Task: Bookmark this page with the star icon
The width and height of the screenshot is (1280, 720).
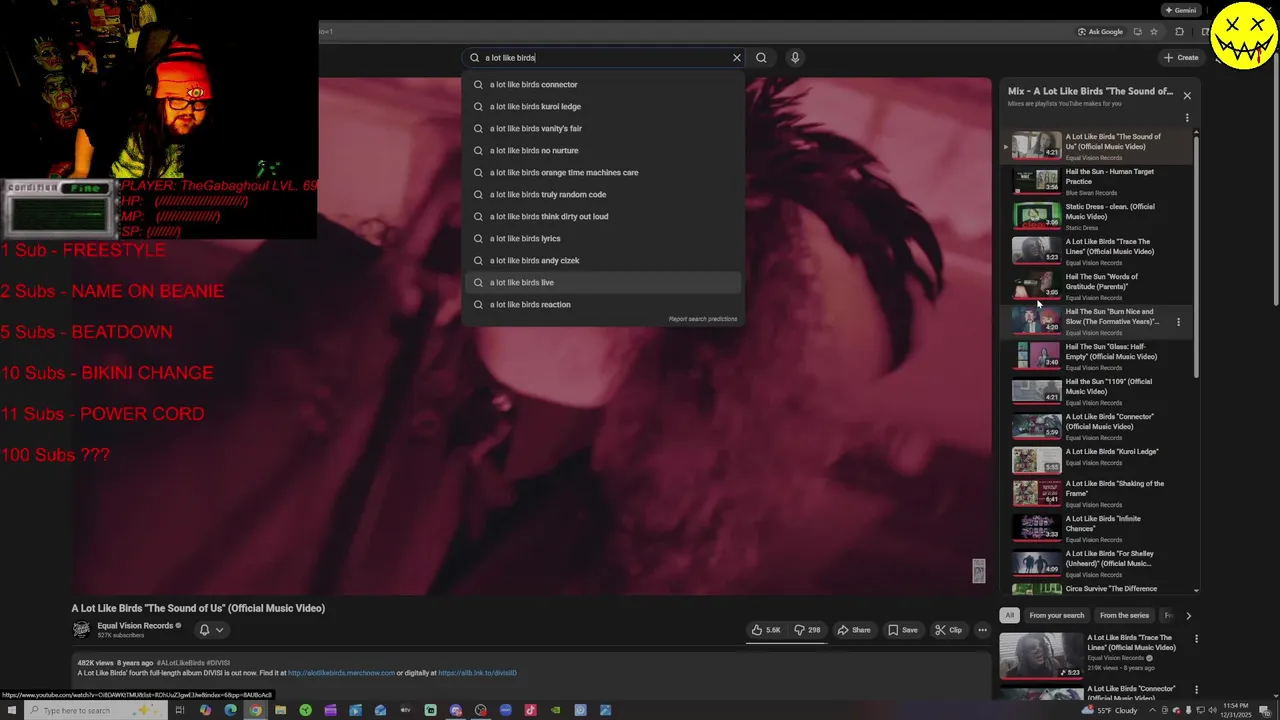Action: click(1154, 32)
